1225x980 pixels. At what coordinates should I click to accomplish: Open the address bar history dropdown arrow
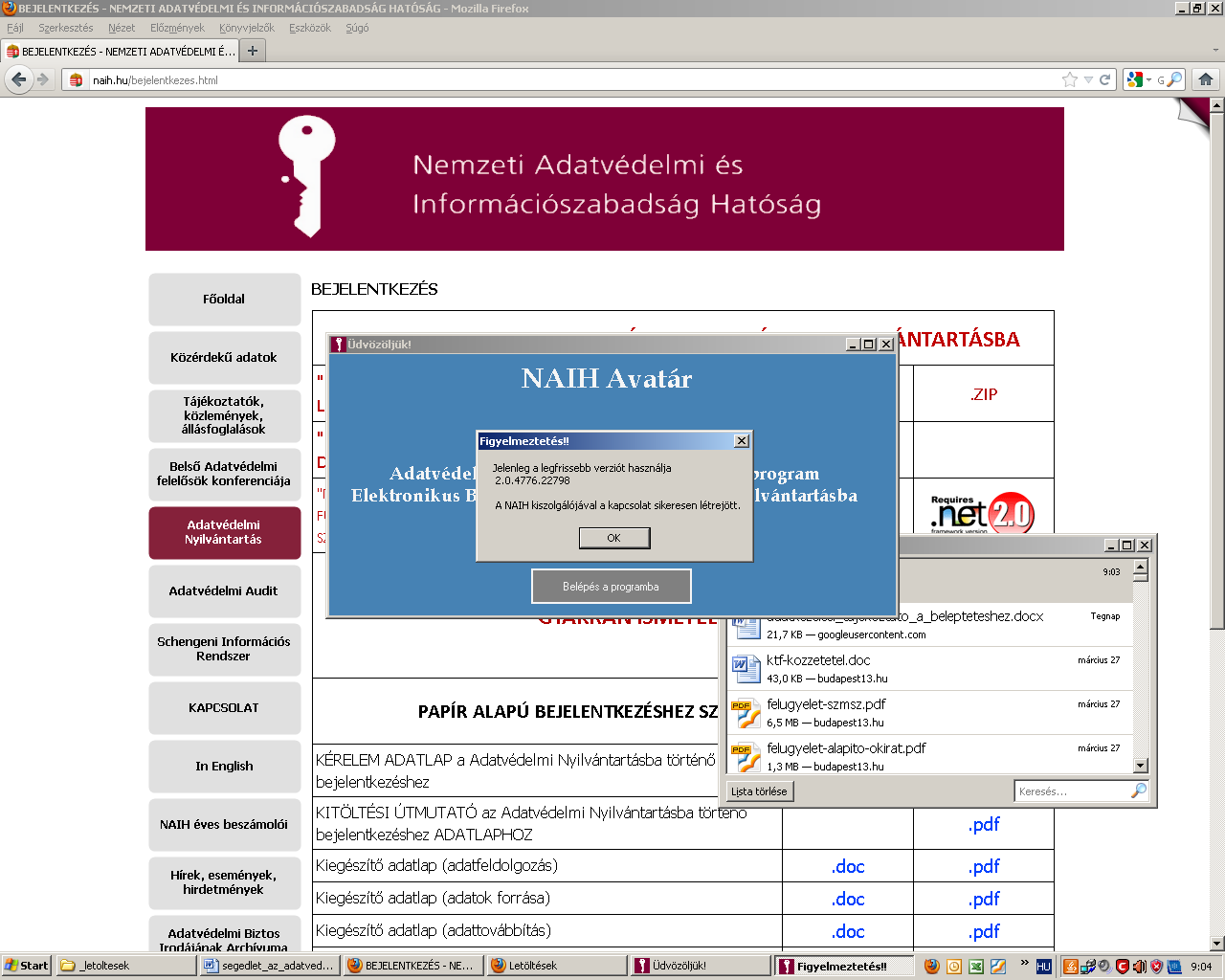1088,79
